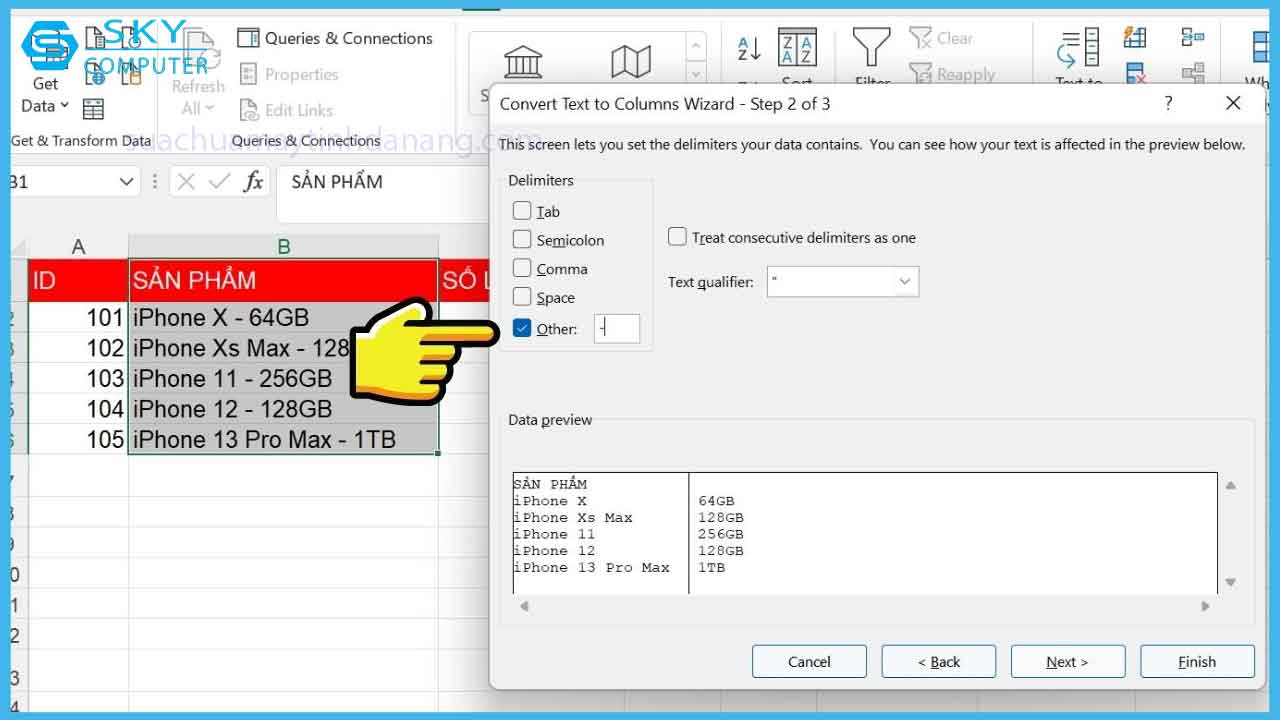Click the Reapply filter icon
The image size is (1280, 720).
tap(921, 74)
